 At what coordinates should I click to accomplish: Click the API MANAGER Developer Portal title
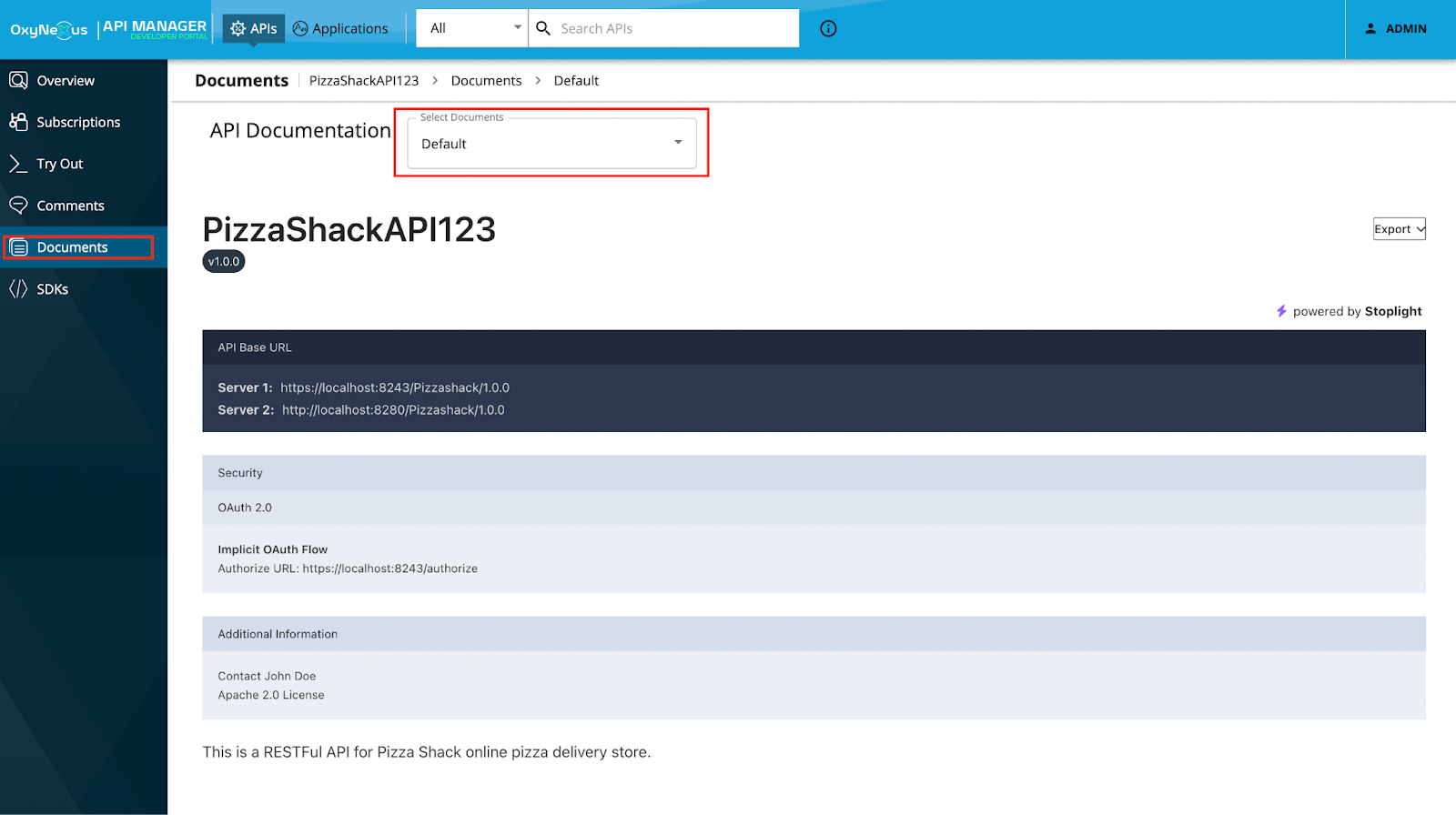pyautogui.click(x=155, y=29)
